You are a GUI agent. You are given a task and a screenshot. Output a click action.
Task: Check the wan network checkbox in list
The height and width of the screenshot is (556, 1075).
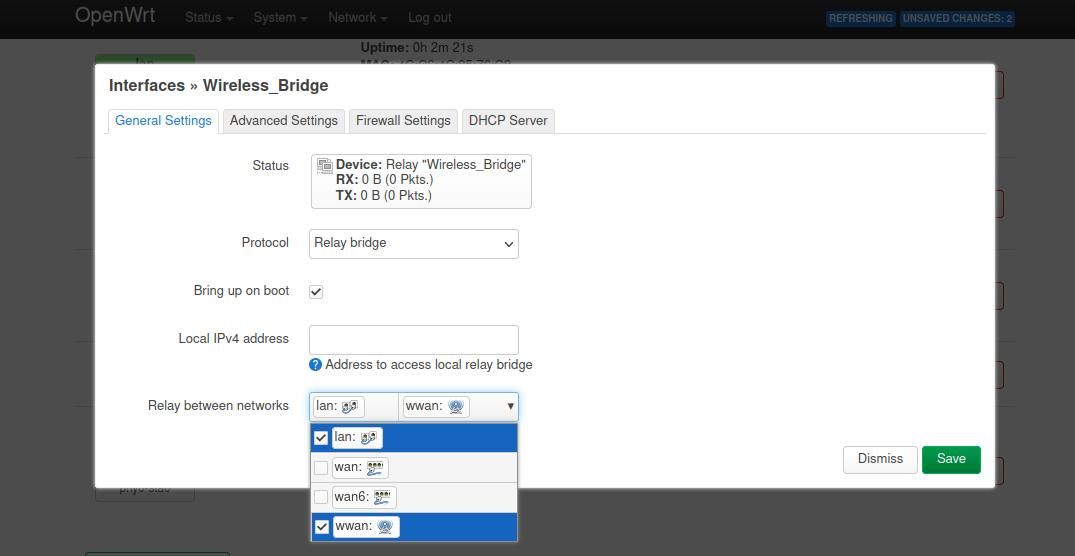[321, 467]
